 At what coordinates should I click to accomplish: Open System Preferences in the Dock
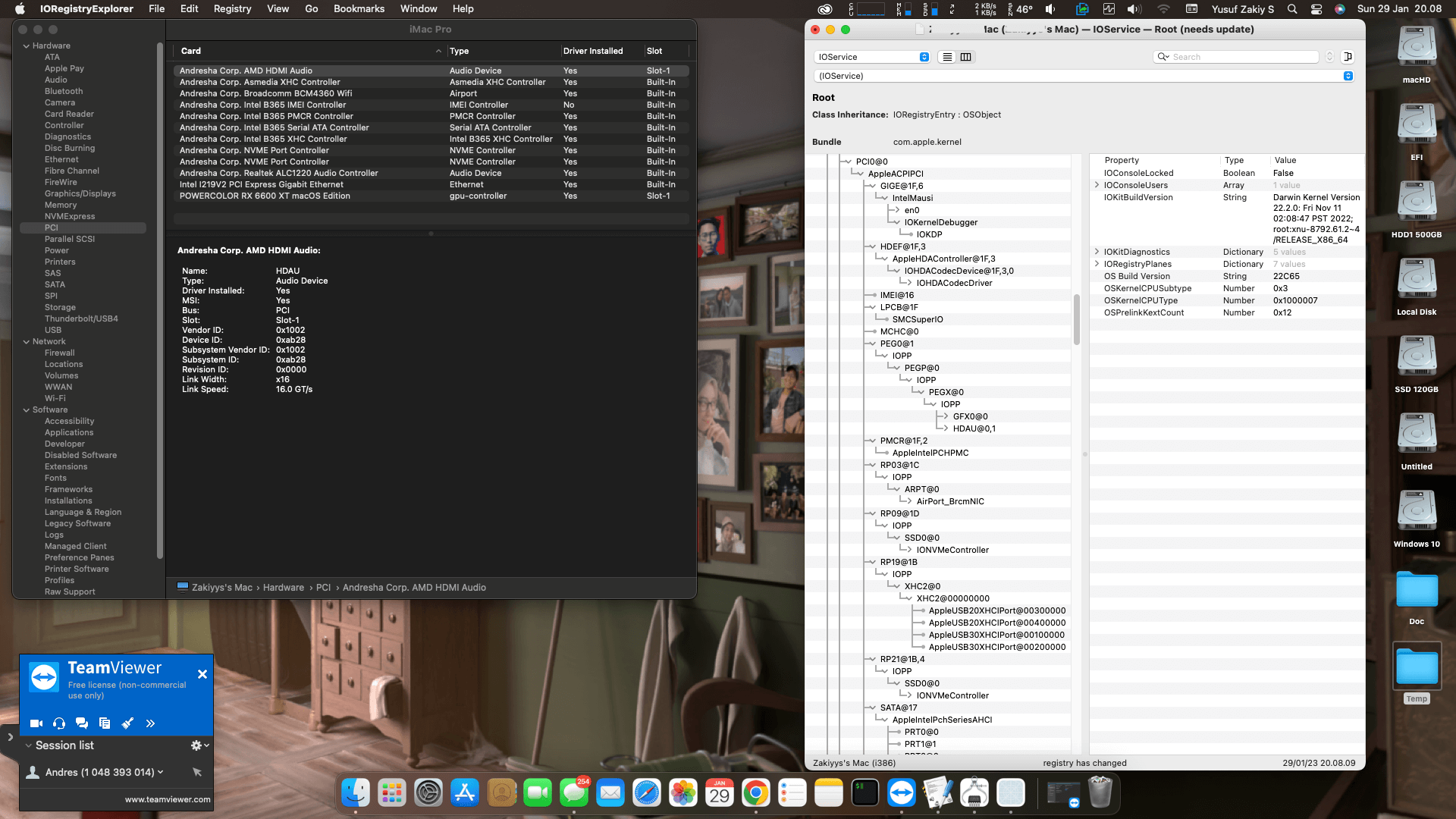(428, 793)
